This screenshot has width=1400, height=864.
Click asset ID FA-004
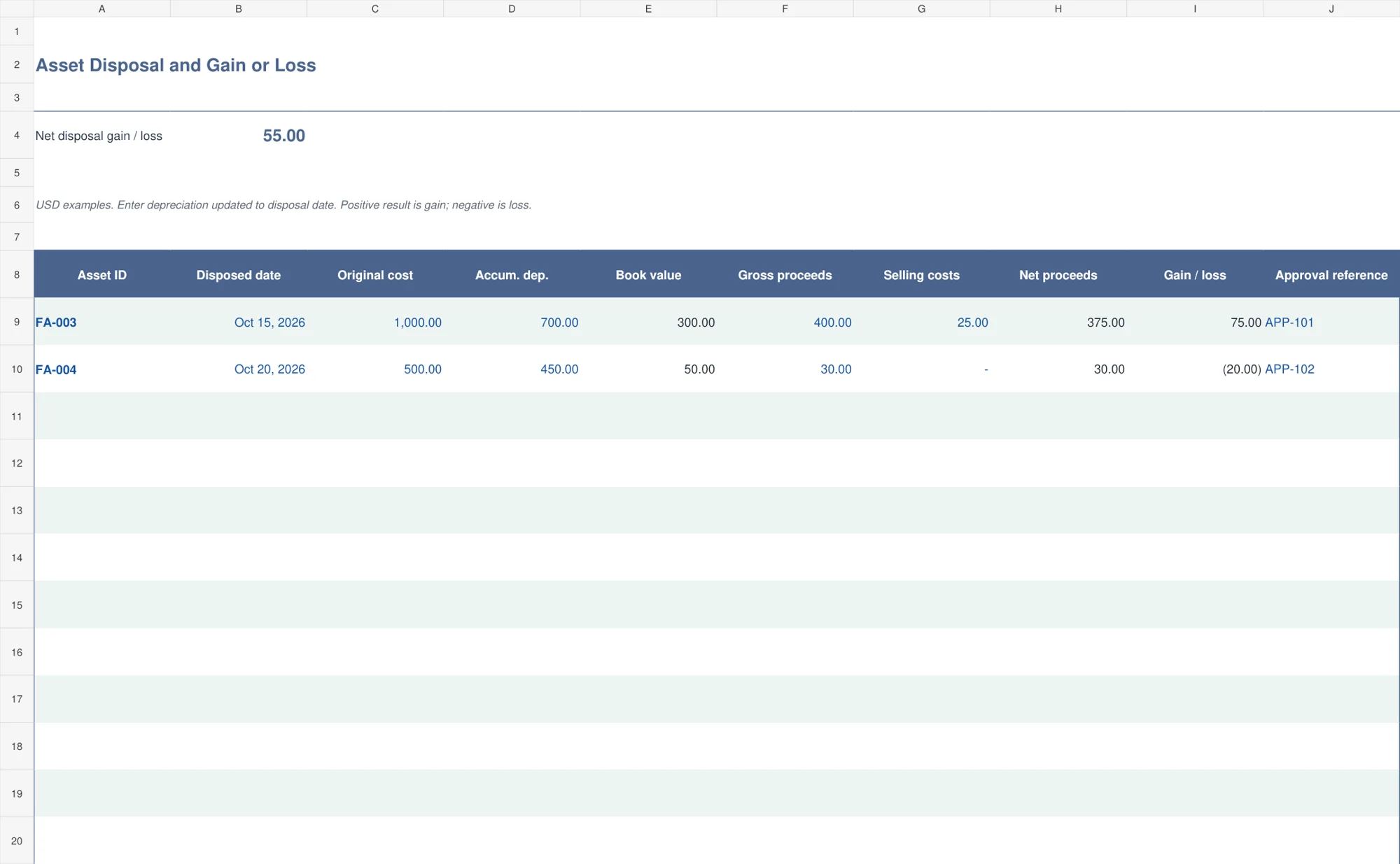point(56,369)
